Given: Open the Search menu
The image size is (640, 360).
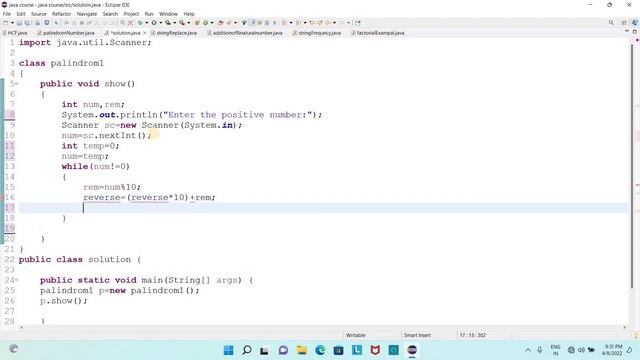Looking at the screenshot, I should point(110,14).
